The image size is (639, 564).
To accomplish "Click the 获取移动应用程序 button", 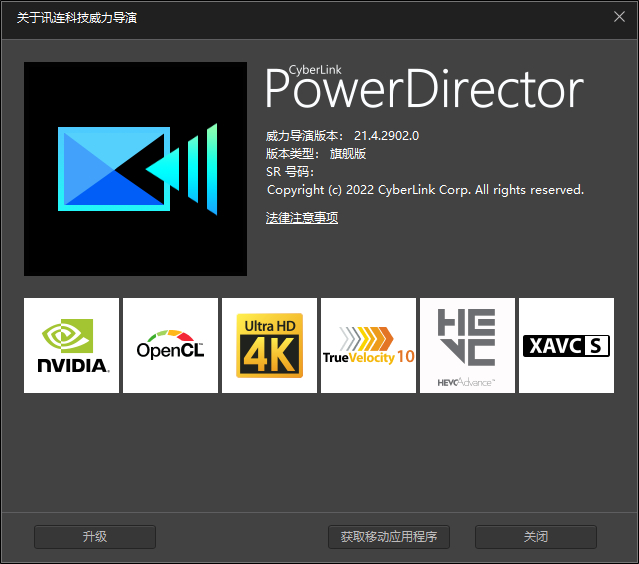I will coord(389,537).
